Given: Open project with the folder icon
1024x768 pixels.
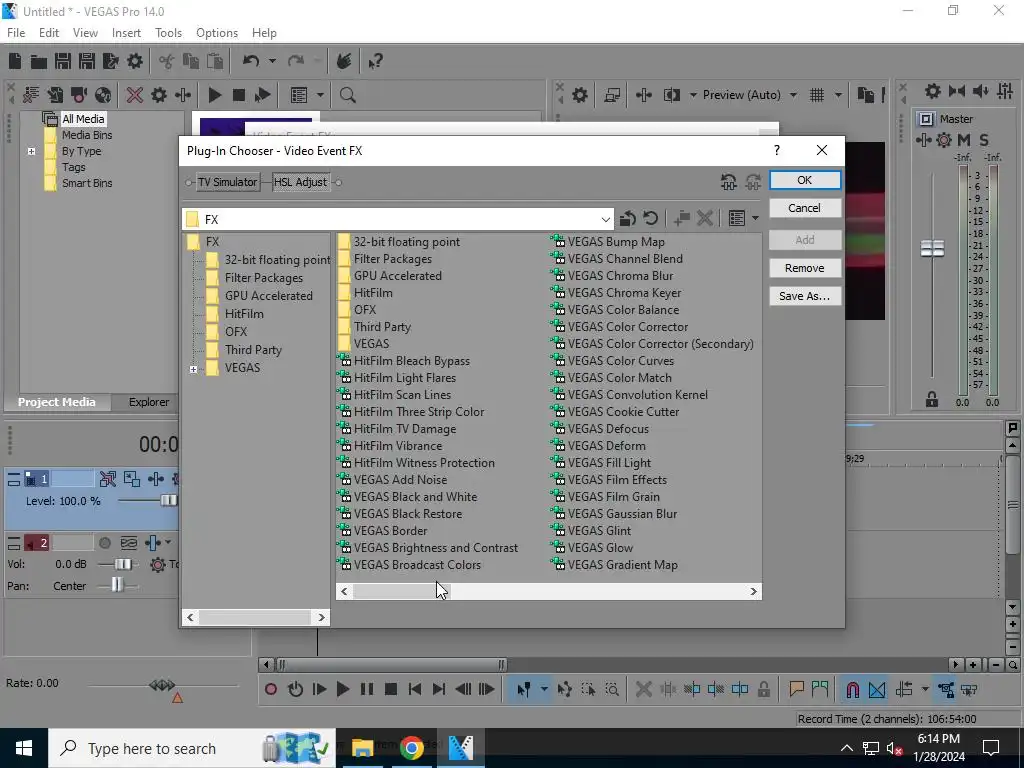Looking at the screenshot, I should 39,61.
